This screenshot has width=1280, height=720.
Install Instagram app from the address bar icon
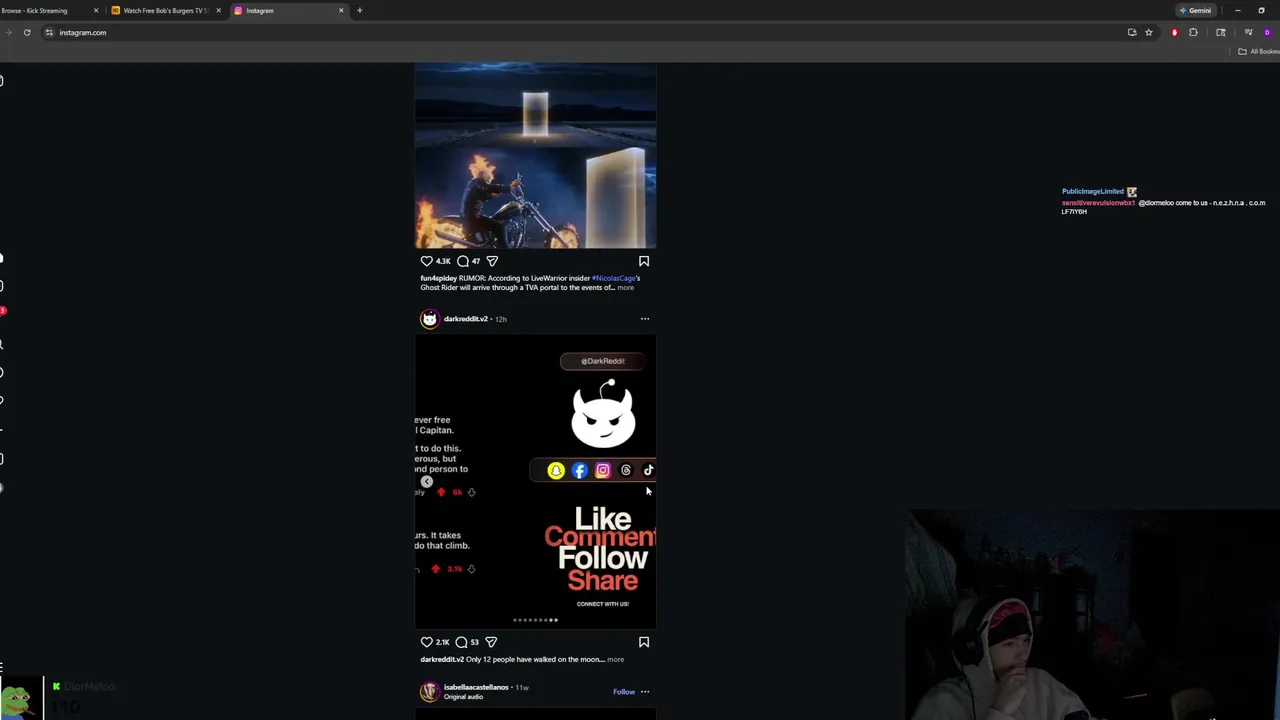[x=1132, y=32]
